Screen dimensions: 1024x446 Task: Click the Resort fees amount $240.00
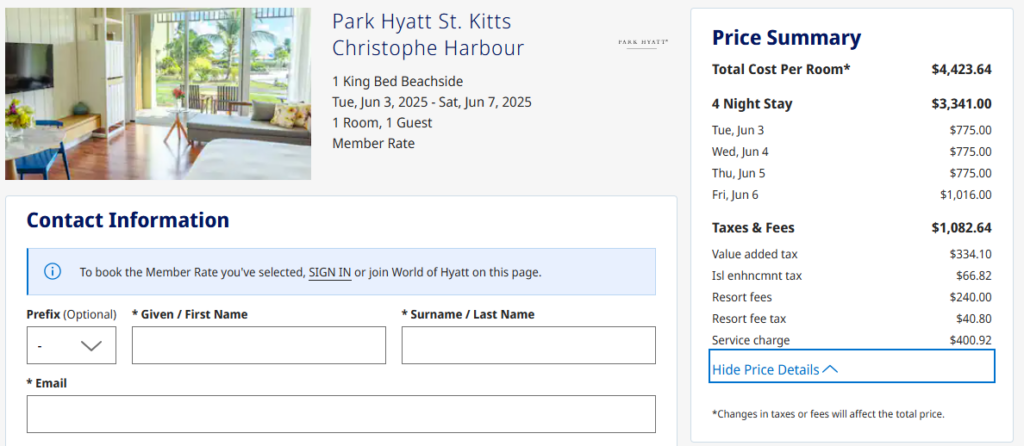click(970, 297)
